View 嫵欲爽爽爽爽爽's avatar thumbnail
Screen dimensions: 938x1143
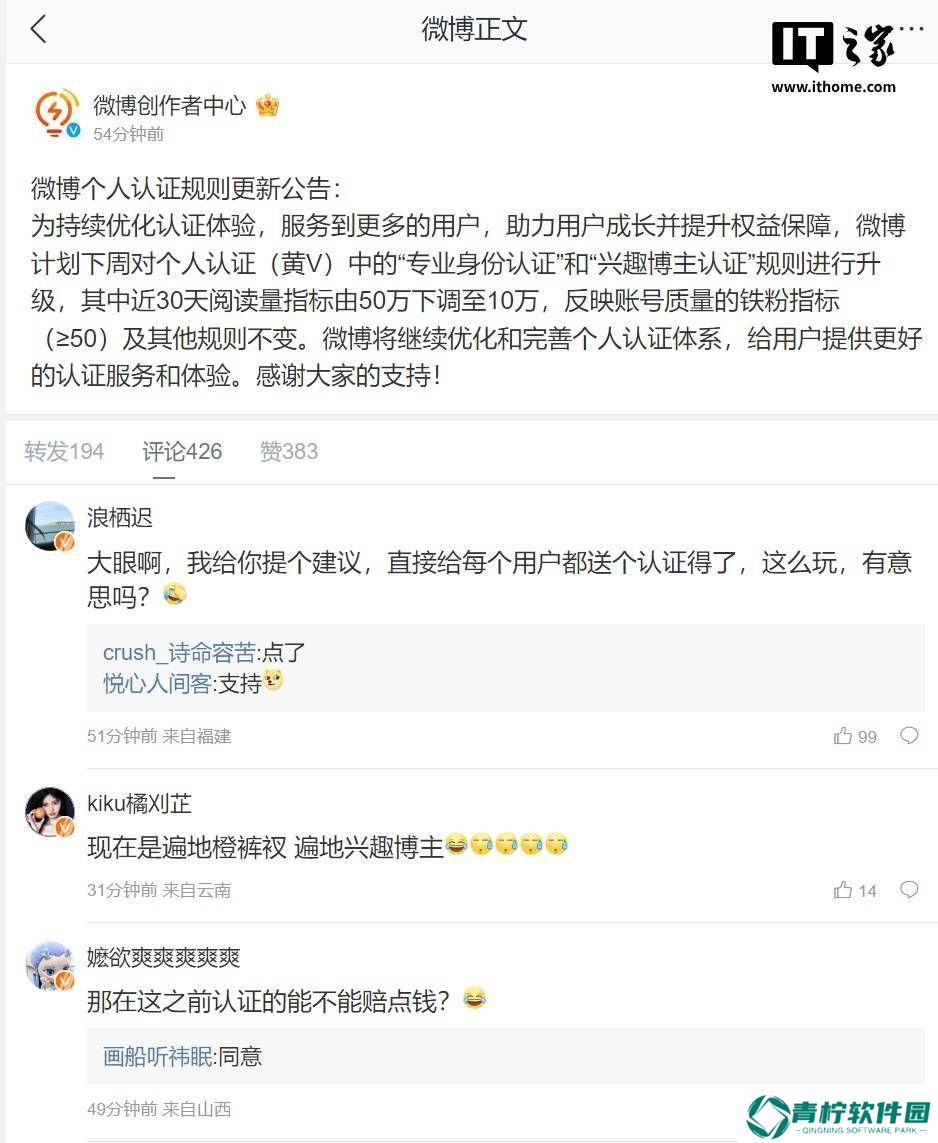pyautogui.click(x=50, y=965)
